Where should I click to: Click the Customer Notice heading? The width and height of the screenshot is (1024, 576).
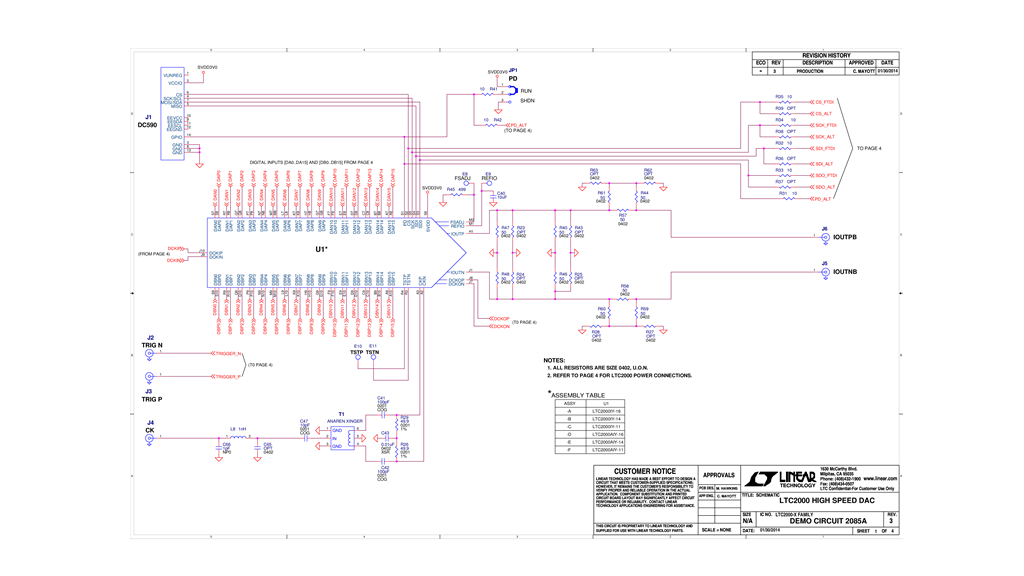[x=643, y=471]
